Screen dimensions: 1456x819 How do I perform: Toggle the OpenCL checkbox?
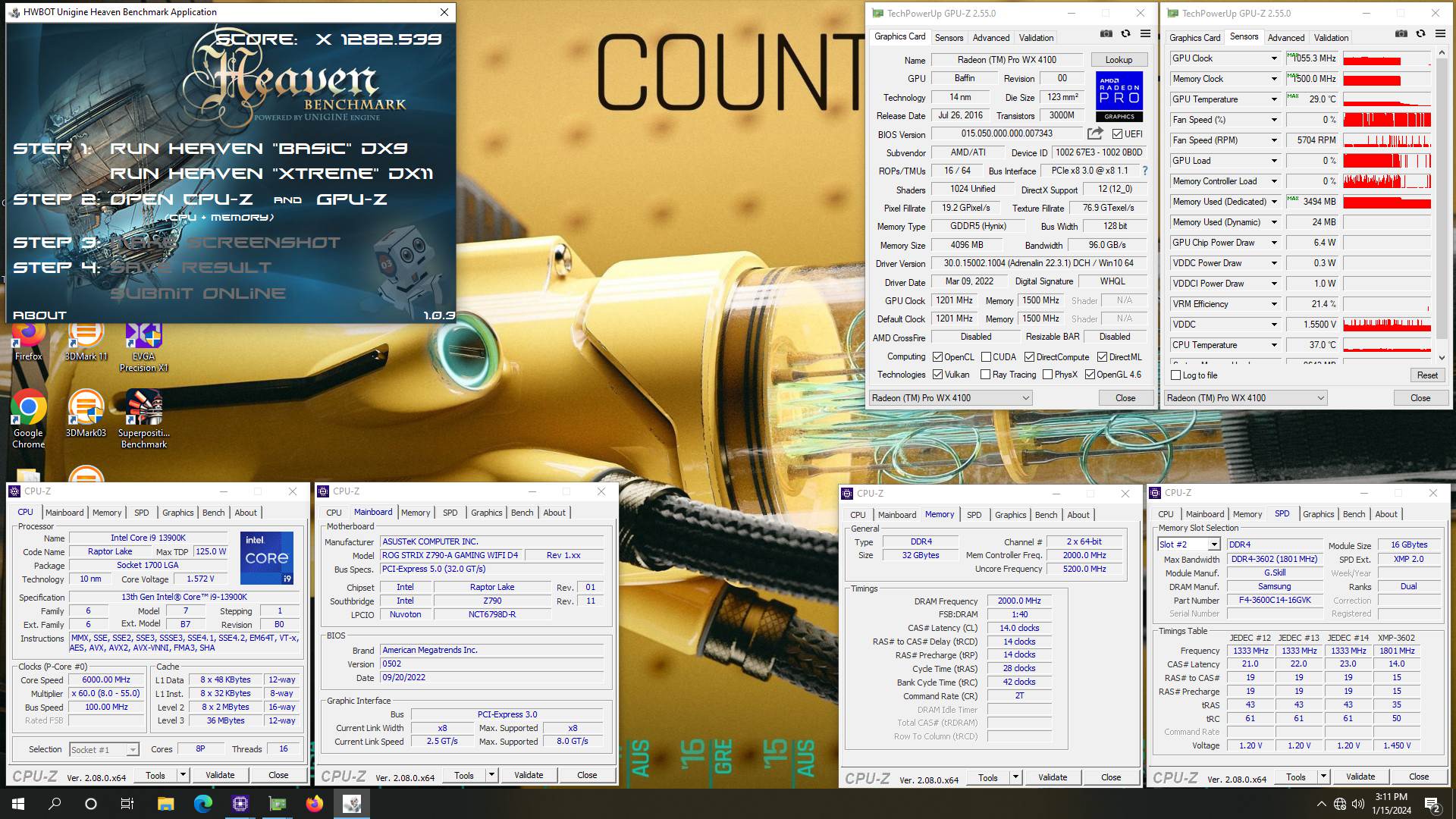[938, 357]
